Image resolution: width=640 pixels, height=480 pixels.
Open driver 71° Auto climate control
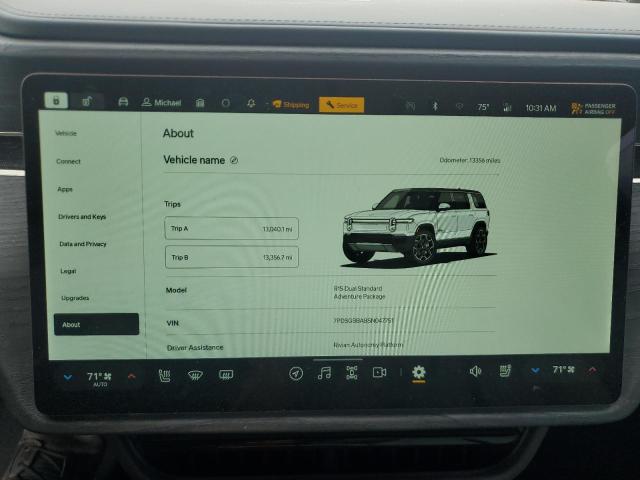[99, 378]
